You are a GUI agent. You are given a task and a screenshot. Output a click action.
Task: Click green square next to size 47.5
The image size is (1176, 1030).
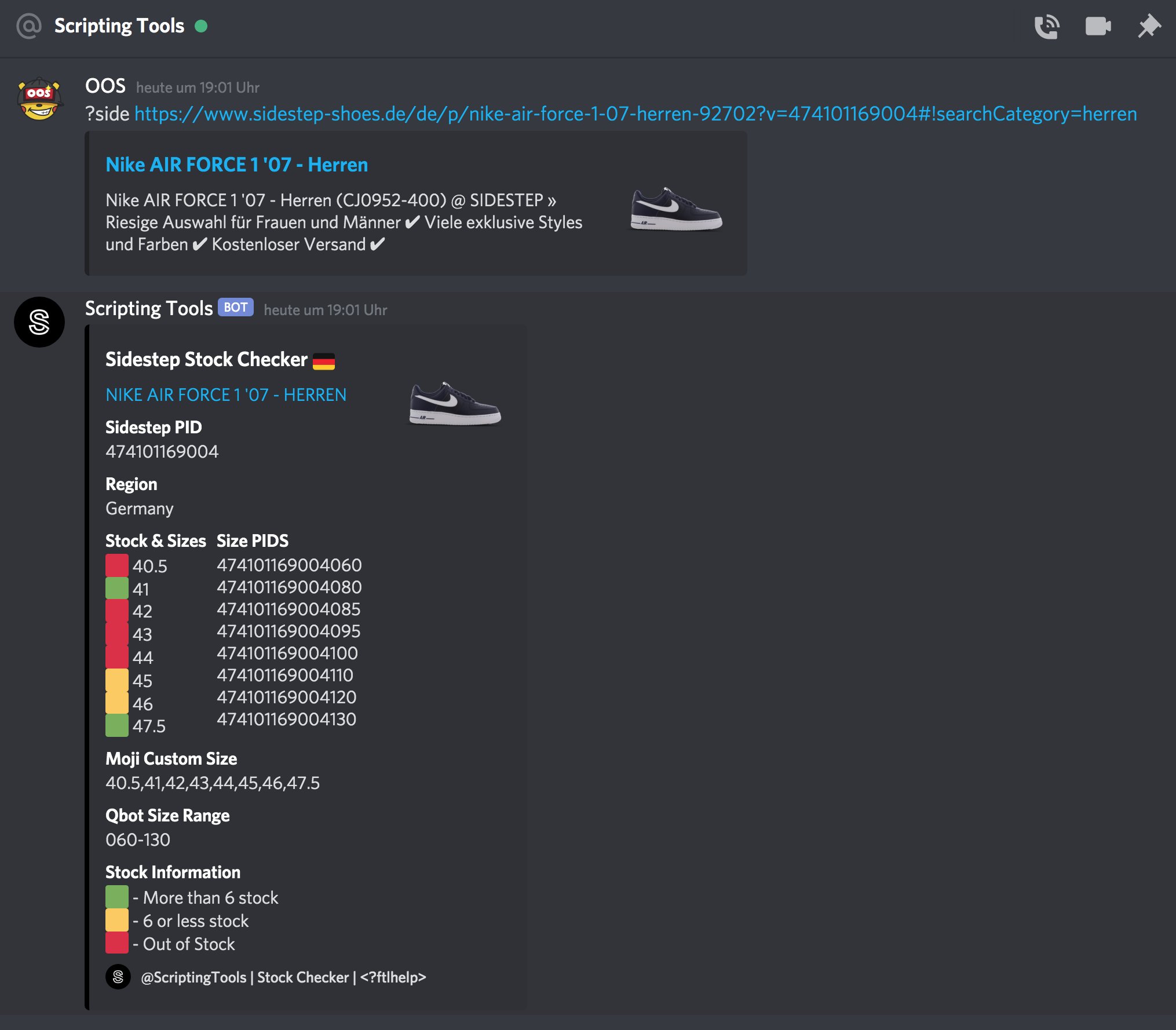click(117, 726)
